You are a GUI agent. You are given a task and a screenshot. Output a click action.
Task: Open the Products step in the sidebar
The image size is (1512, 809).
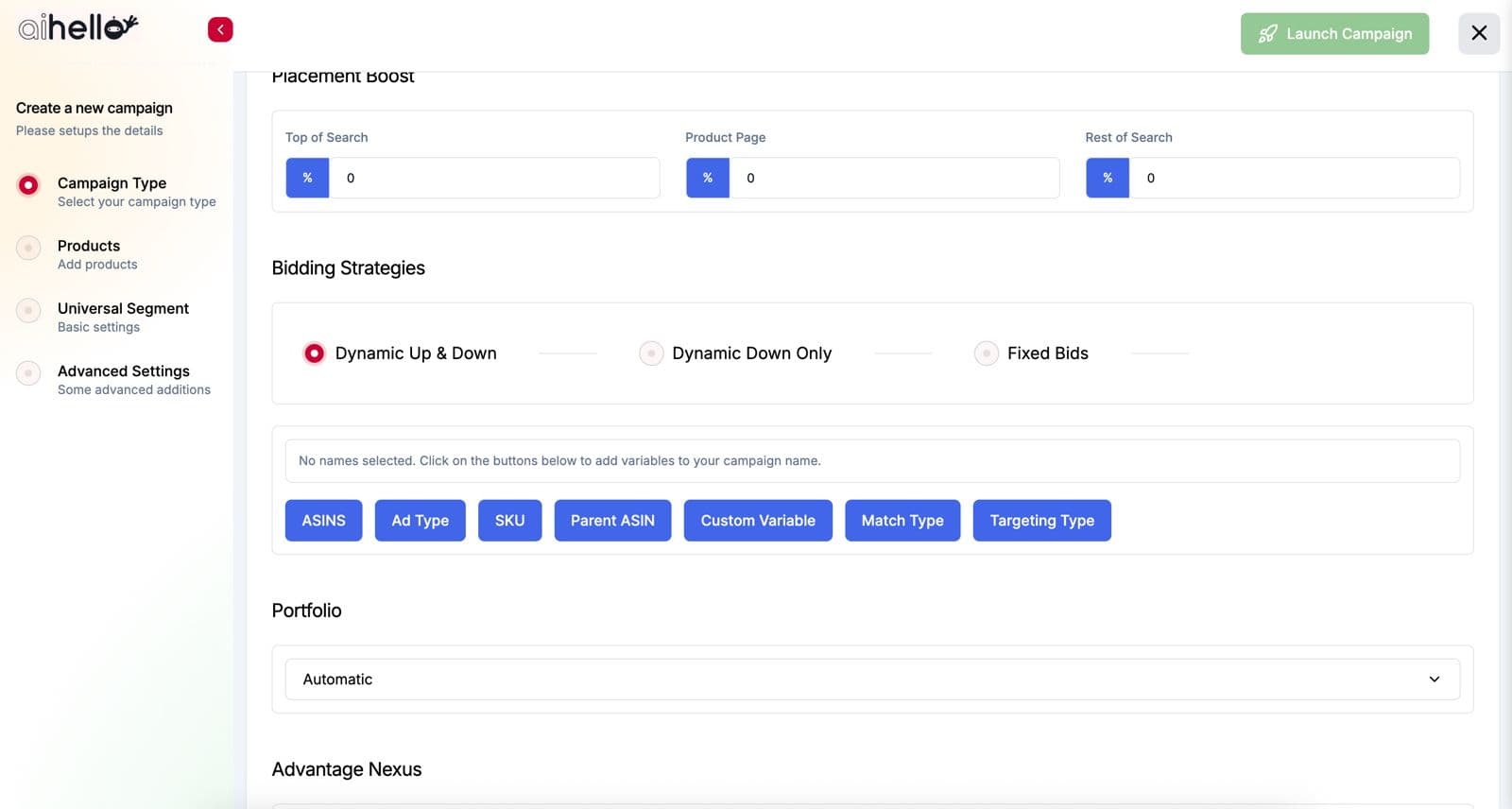89,246
